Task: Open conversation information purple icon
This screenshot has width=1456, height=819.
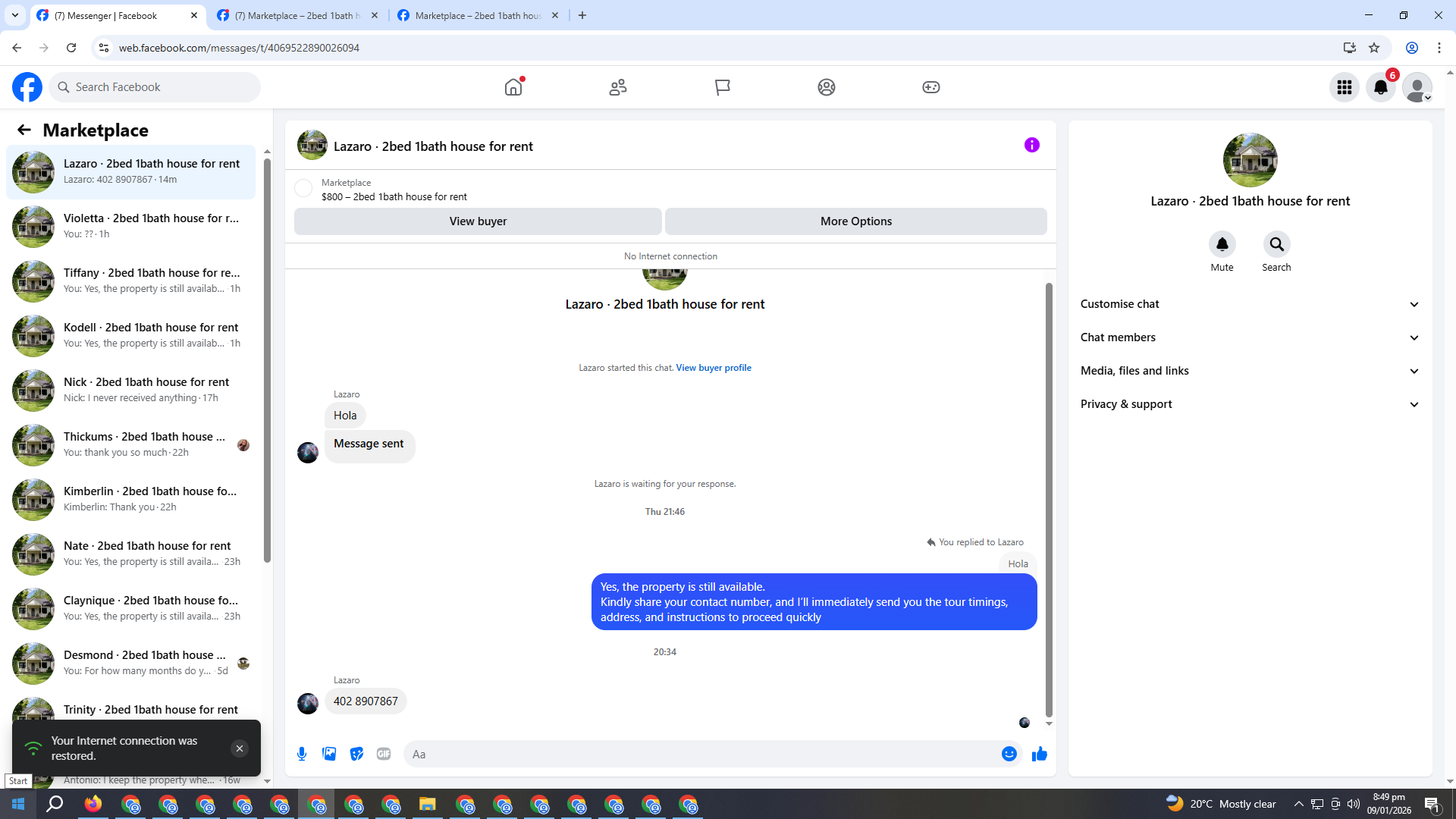Action: [x=1031, y=145]
